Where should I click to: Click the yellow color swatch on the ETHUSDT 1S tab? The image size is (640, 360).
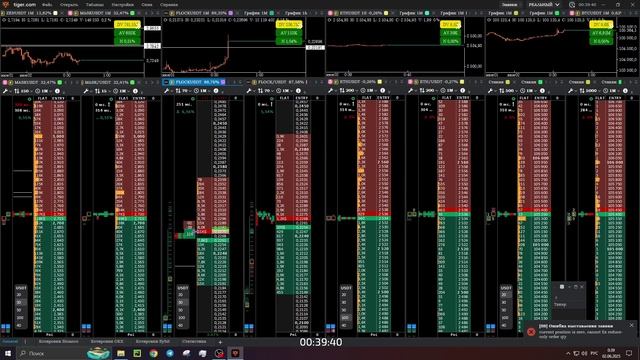tap(386, 13)
